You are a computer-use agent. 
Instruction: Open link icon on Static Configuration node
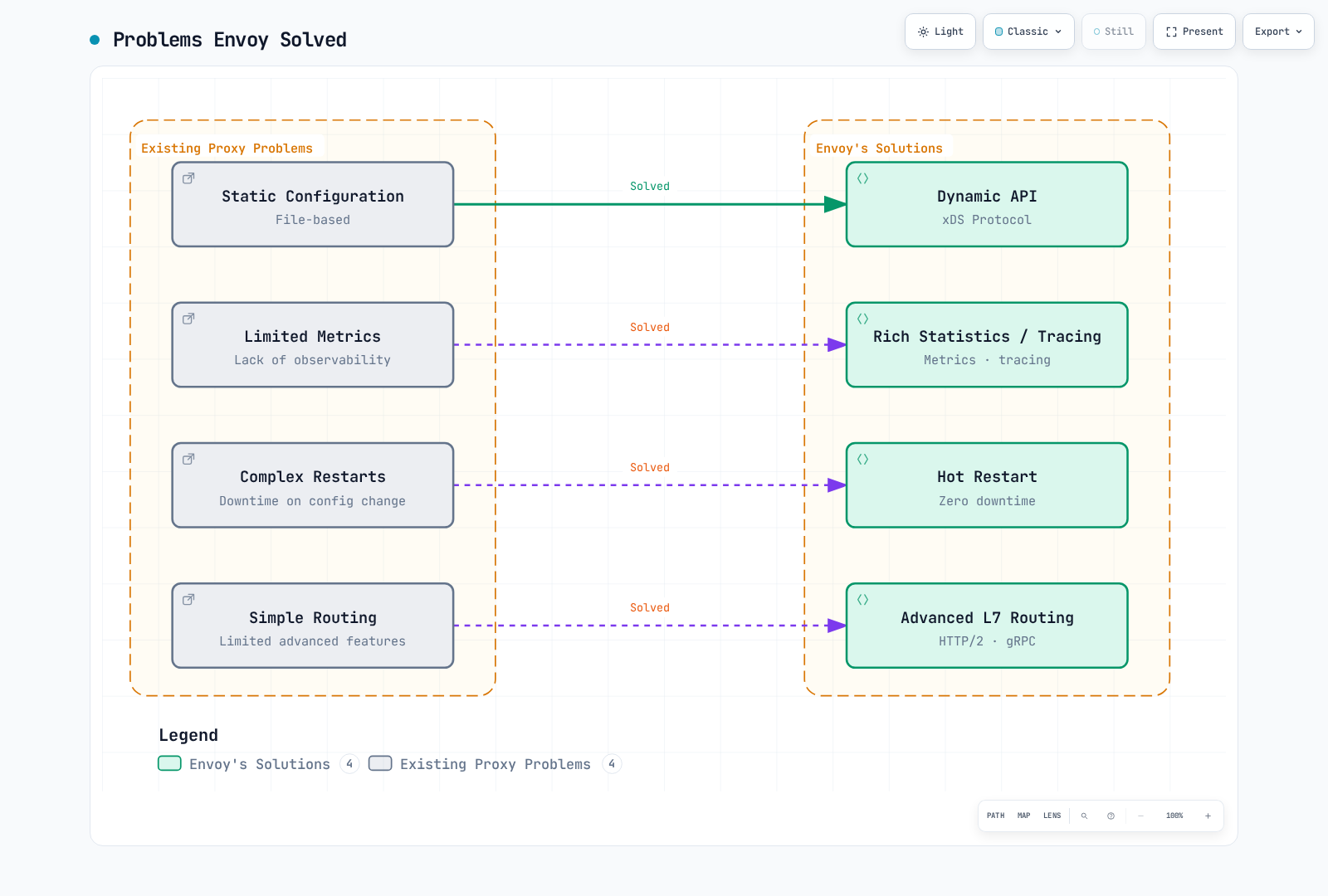click(x=188, y=178)
